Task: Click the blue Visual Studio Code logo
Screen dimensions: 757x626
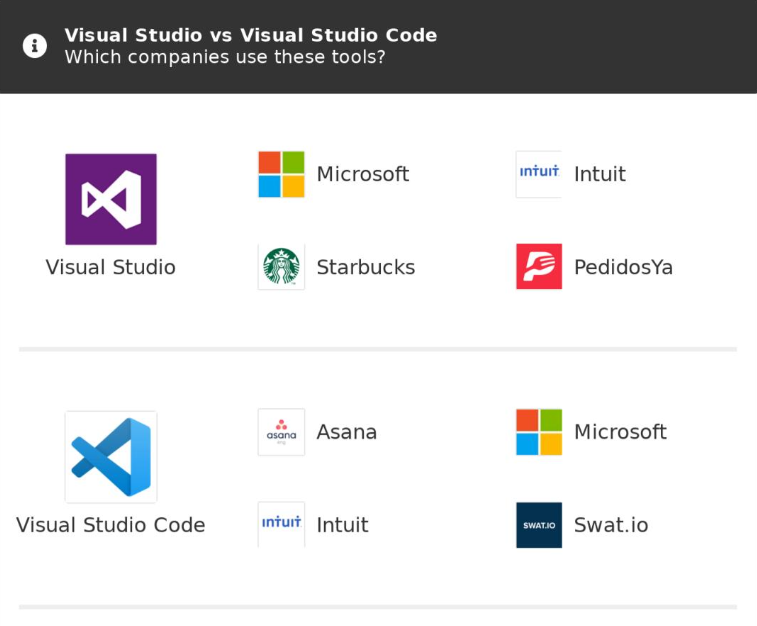Action: (111, 457)
